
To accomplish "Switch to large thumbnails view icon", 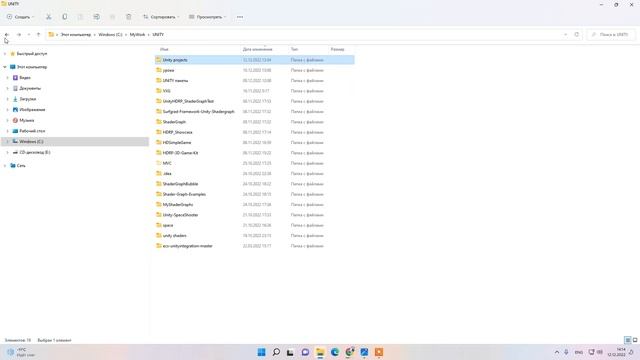I will point(635,340).
